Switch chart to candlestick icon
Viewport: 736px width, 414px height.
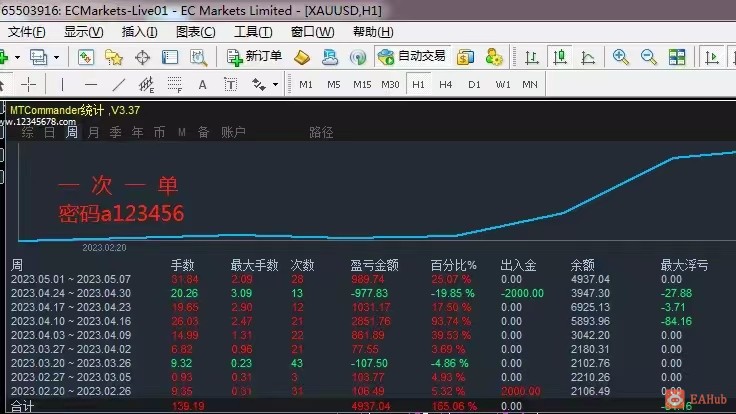tap(560, 57)
